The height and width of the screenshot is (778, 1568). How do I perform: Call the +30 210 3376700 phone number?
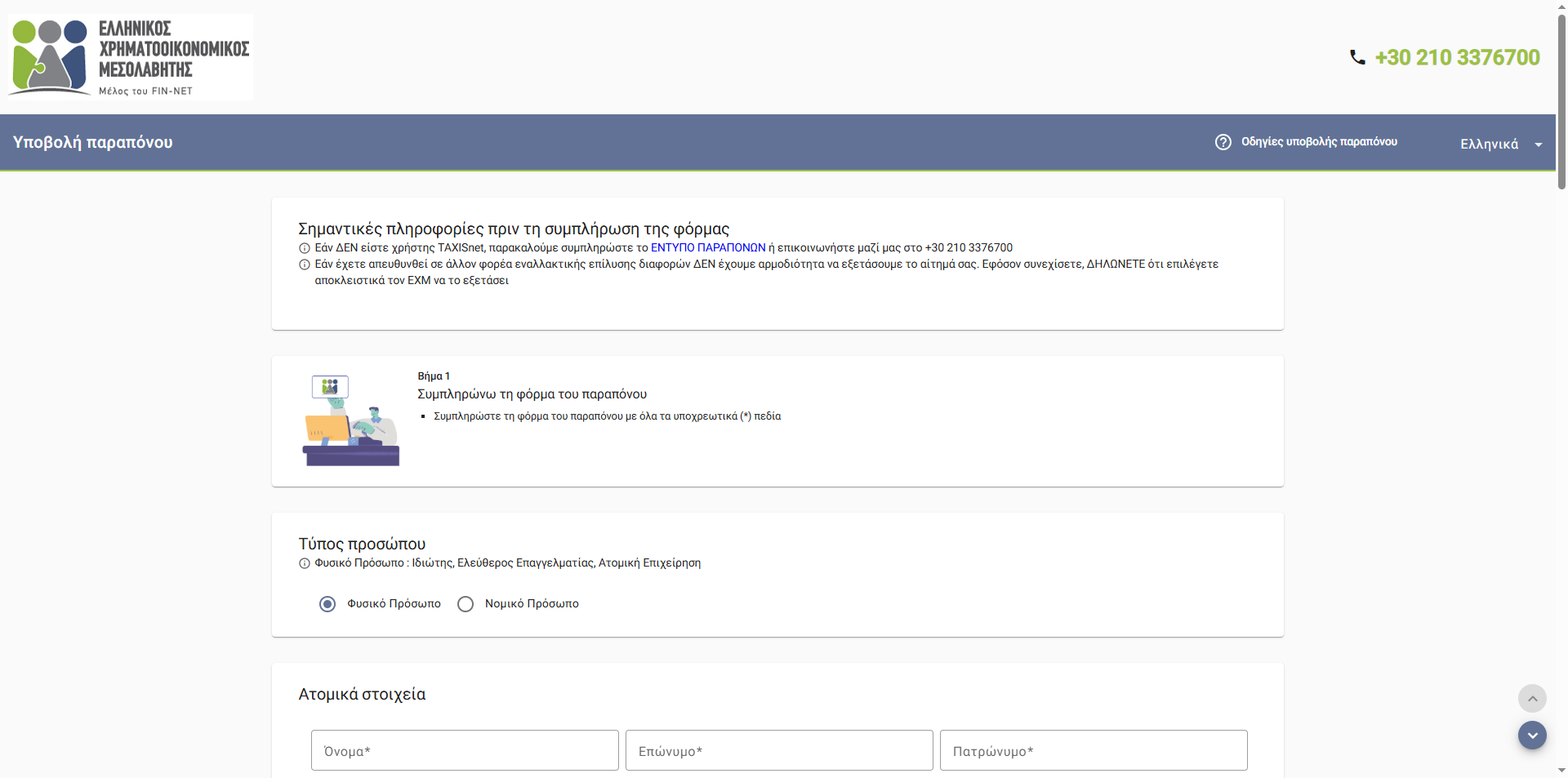point(1457,57)
